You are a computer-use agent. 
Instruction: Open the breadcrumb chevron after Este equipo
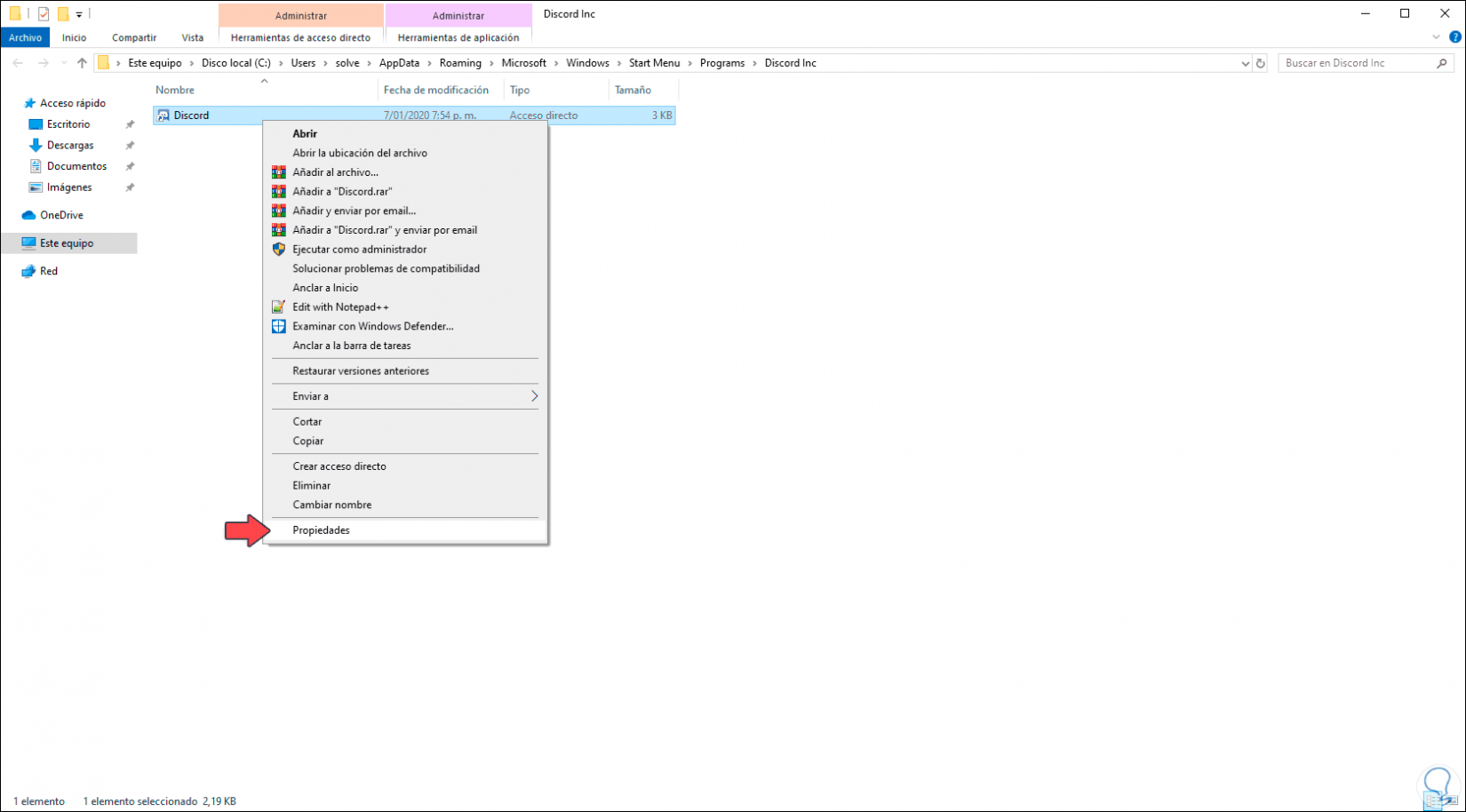point(192,63)
